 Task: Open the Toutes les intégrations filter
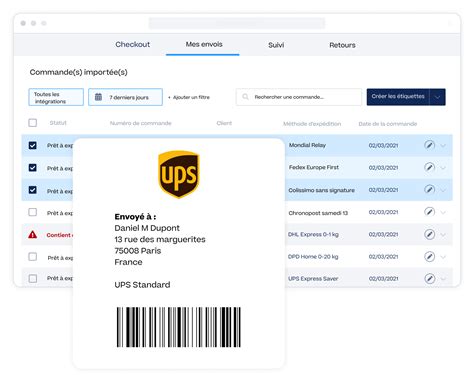[x=56, y=97]
